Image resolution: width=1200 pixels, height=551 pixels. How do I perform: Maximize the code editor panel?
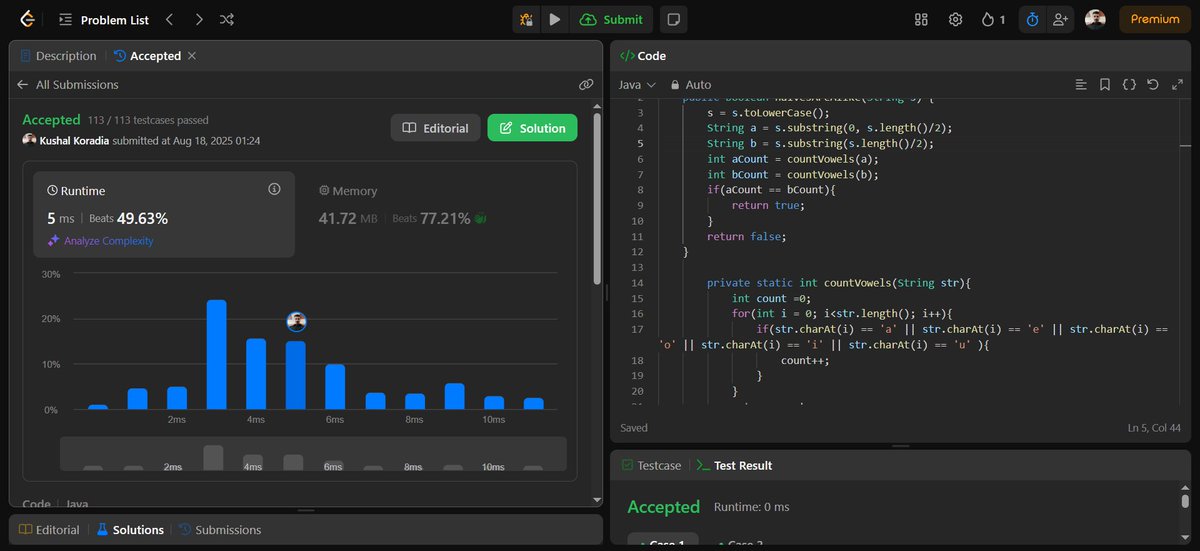[x=1177, y=85]
